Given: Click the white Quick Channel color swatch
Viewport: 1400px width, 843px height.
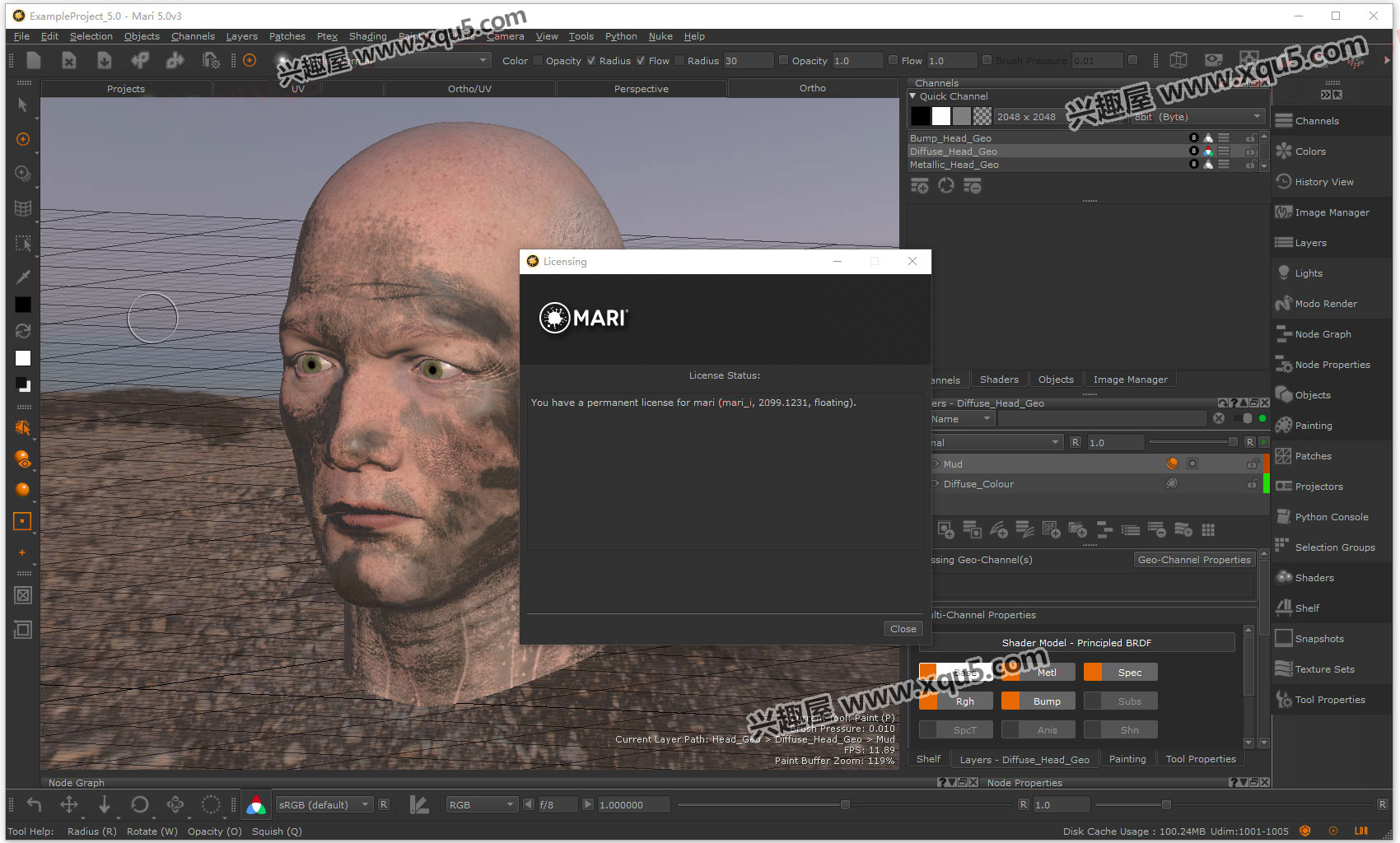Looking at the screenshot, I should tap(940, 117).
